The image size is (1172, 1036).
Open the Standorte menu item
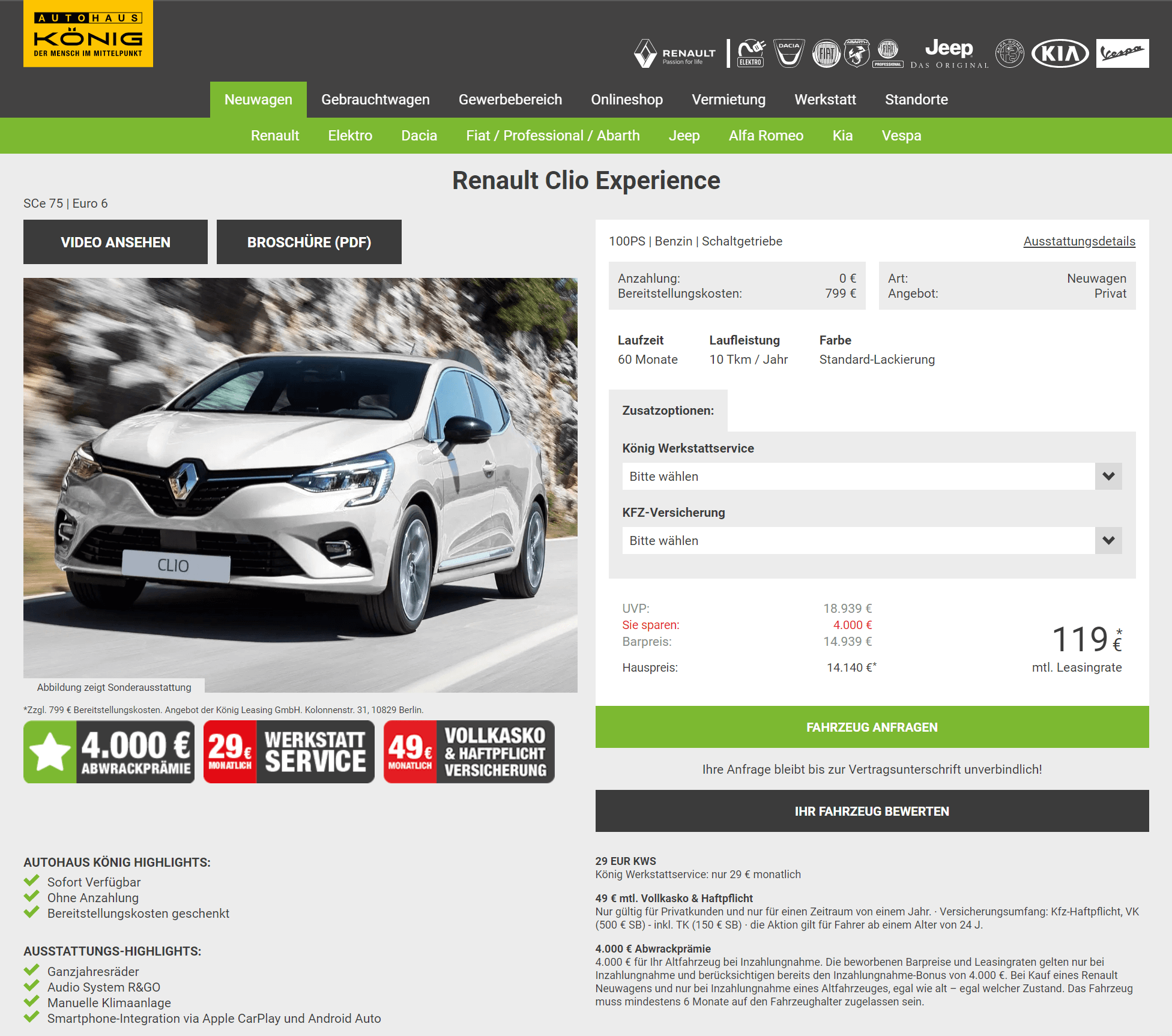point(916,100)
